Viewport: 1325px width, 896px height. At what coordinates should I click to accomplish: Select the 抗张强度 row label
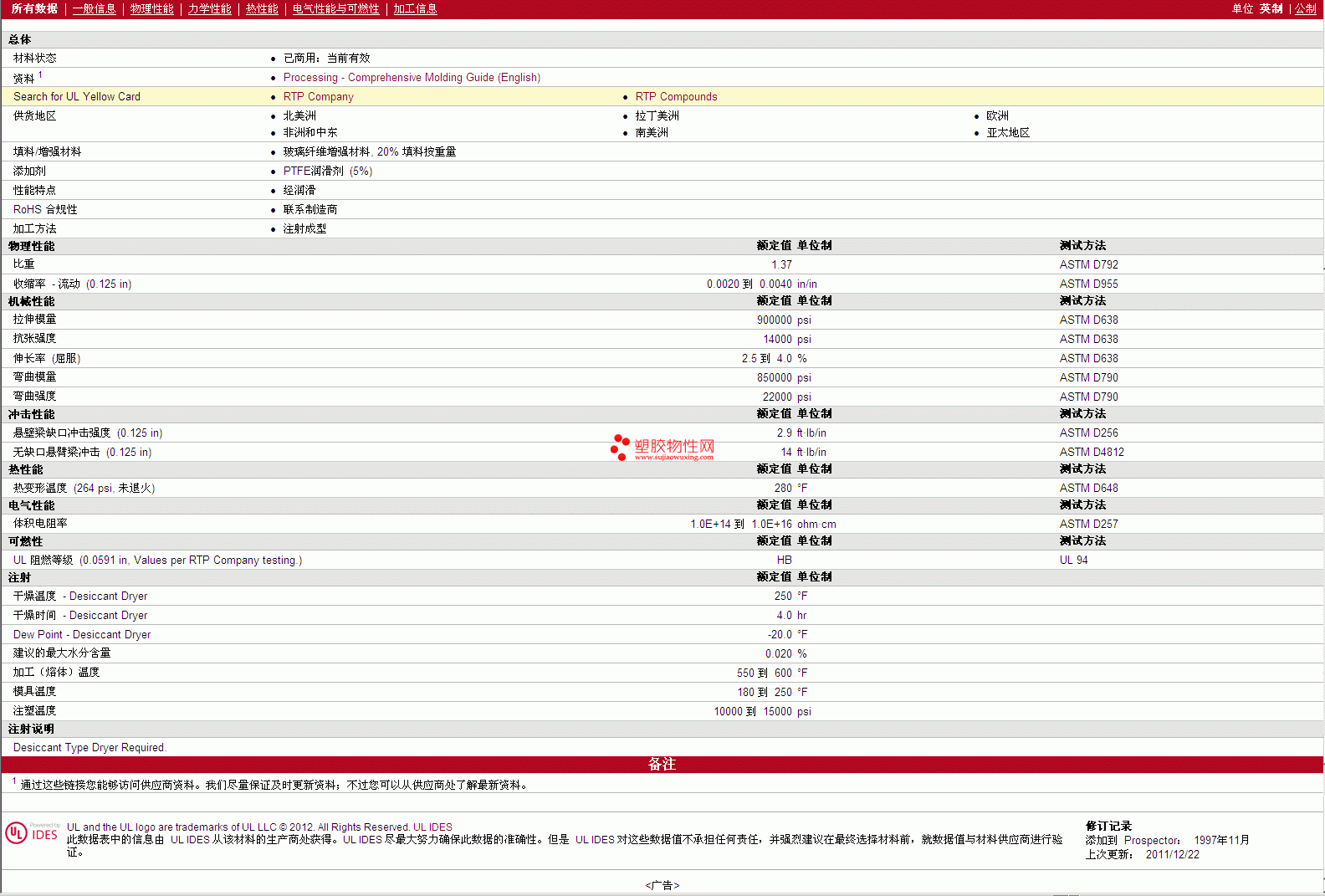[34, 338]
